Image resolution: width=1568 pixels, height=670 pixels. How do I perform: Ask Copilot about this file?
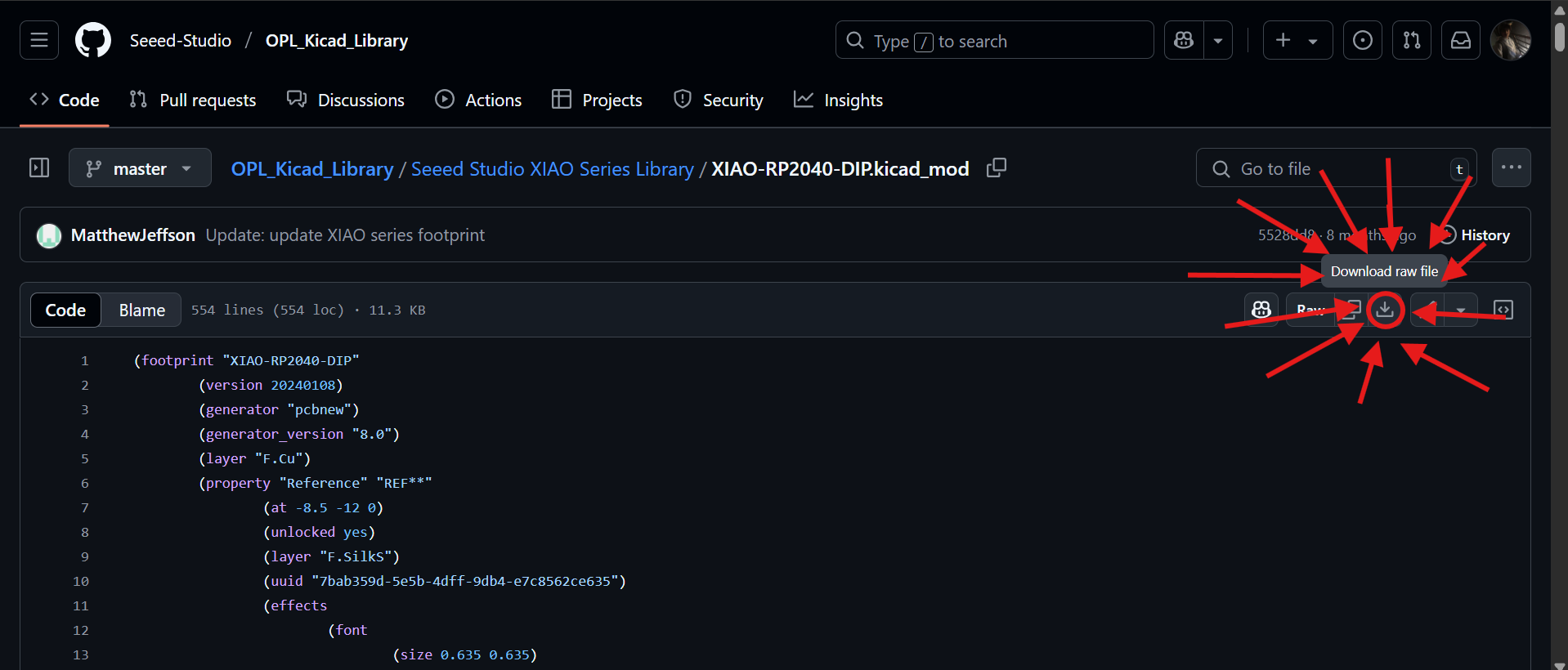(1261, 310)
